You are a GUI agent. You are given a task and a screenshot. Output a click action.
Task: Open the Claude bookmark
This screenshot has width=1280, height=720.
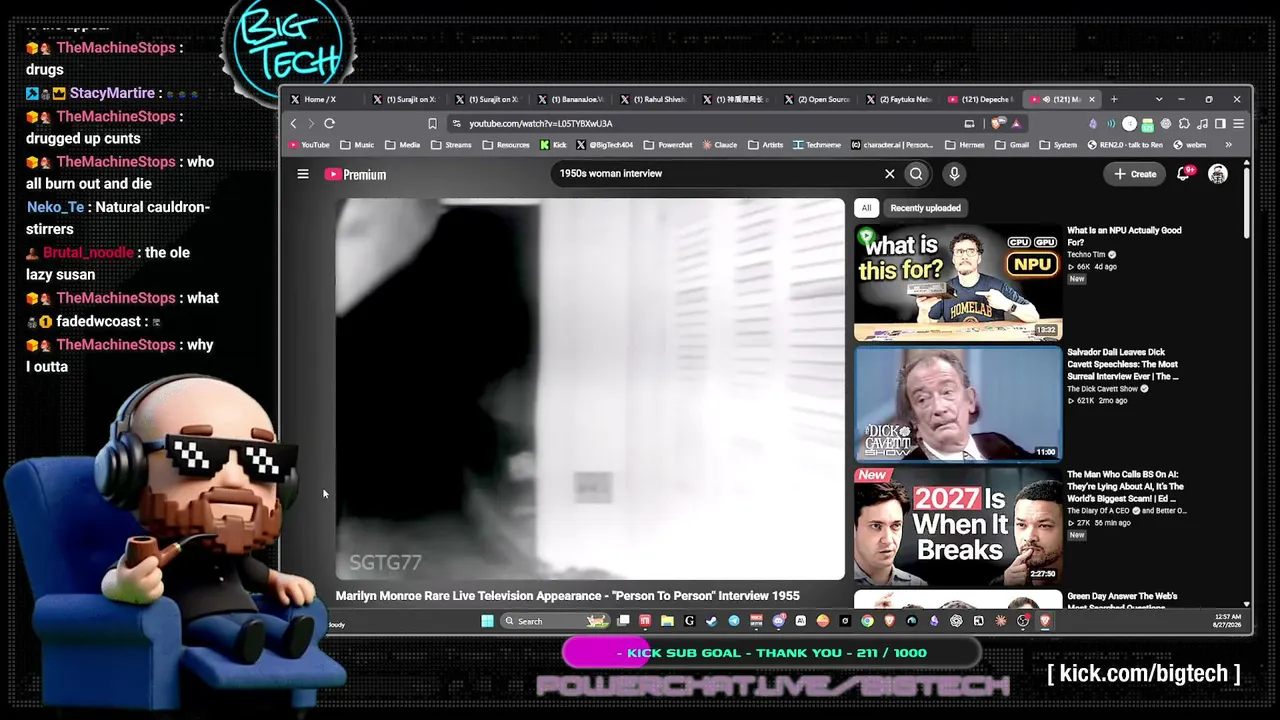click(x=720, y=145)
